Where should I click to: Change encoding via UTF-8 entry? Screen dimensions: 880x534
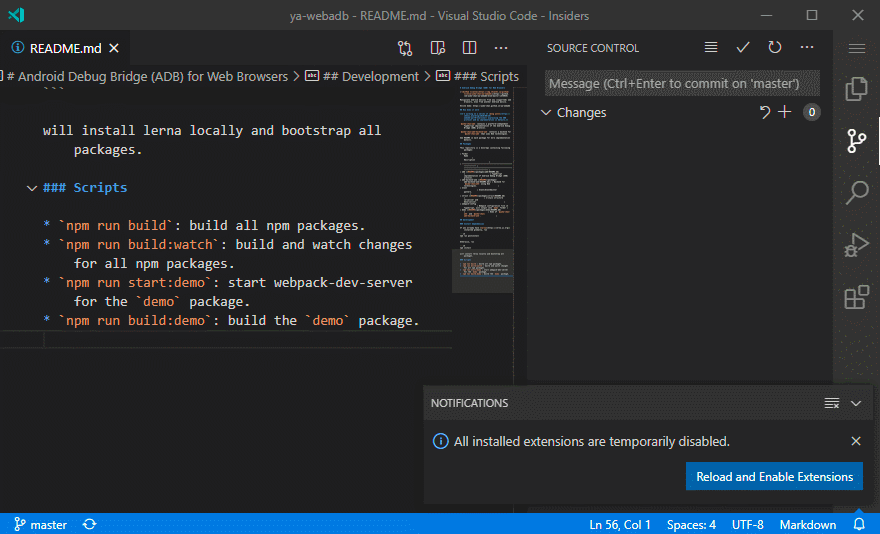(748, 524)
